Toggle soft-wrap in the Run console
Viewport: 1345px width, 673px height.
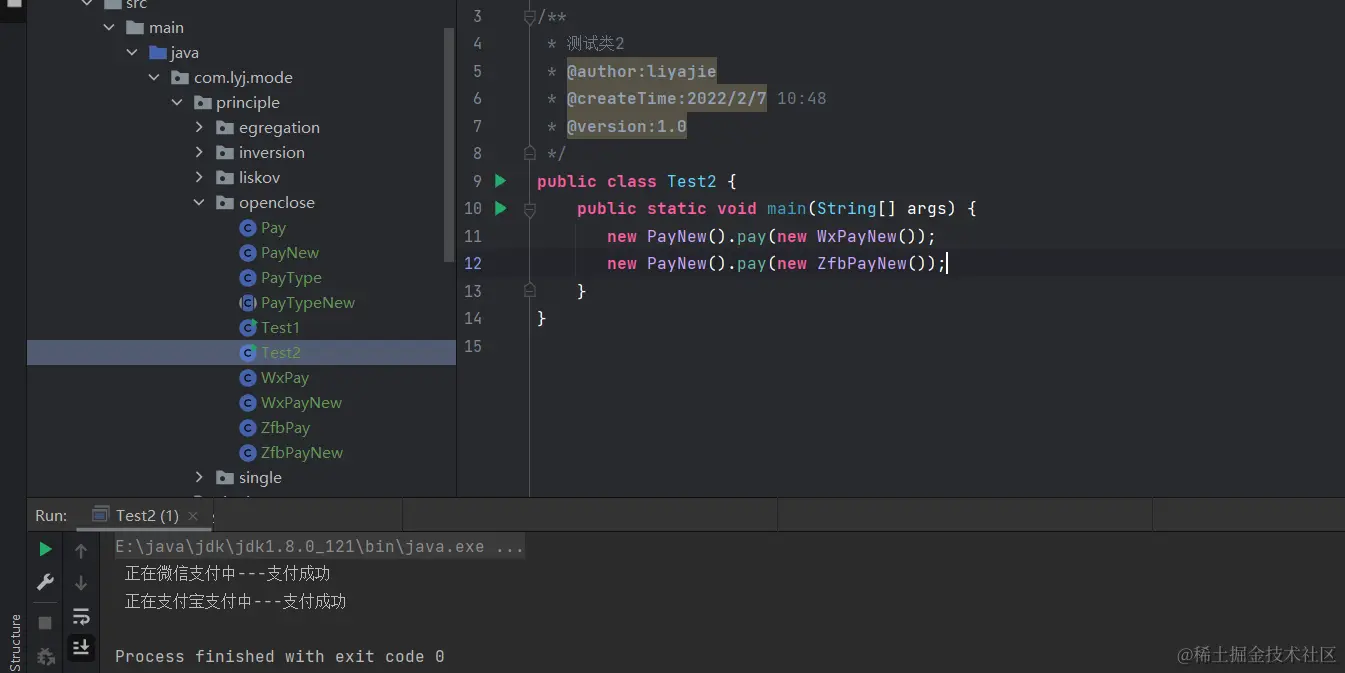click(81, 616)
